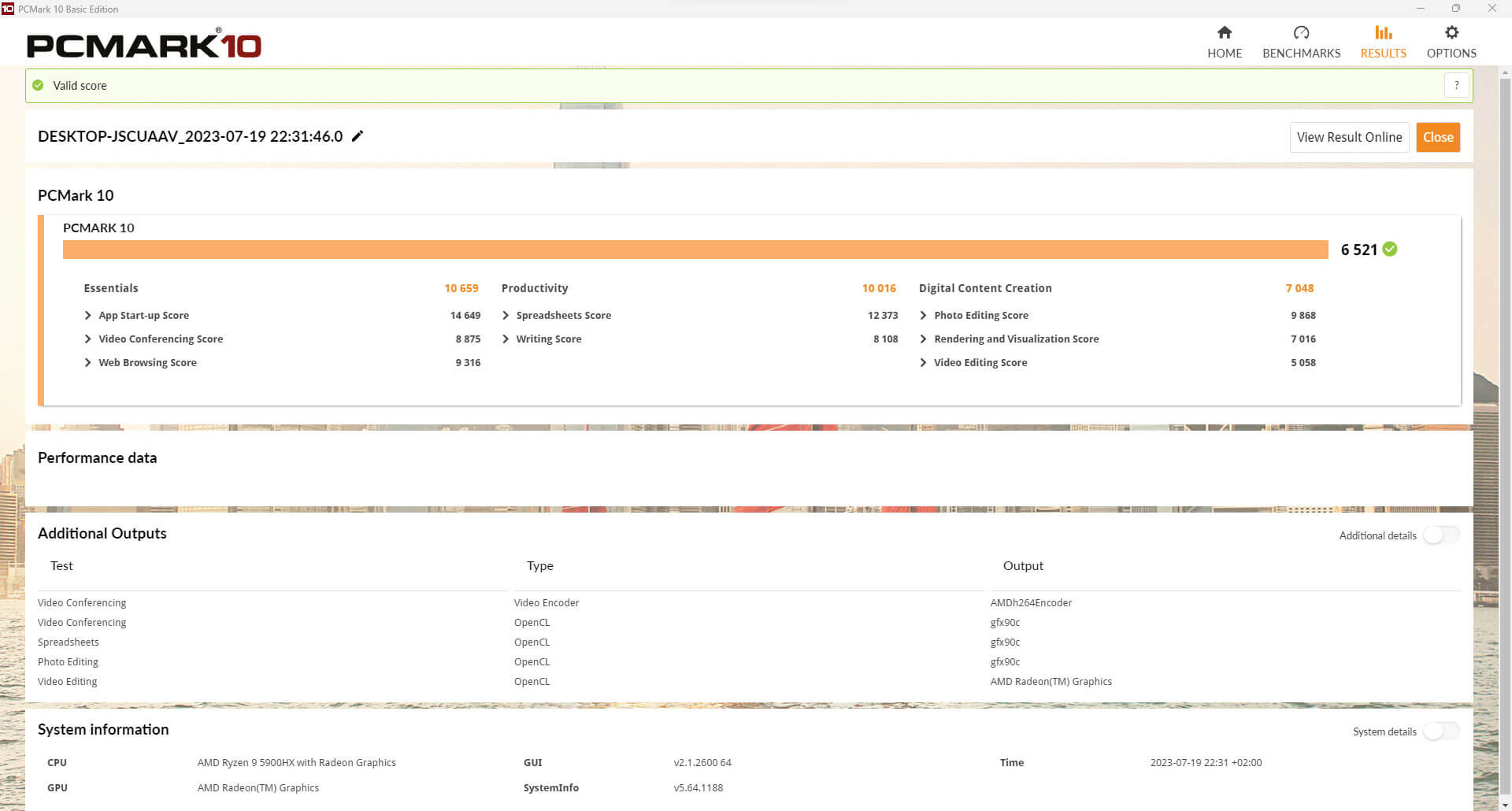
Task: Click the Spreadsheets test row
Action: (x=69, y=642)
